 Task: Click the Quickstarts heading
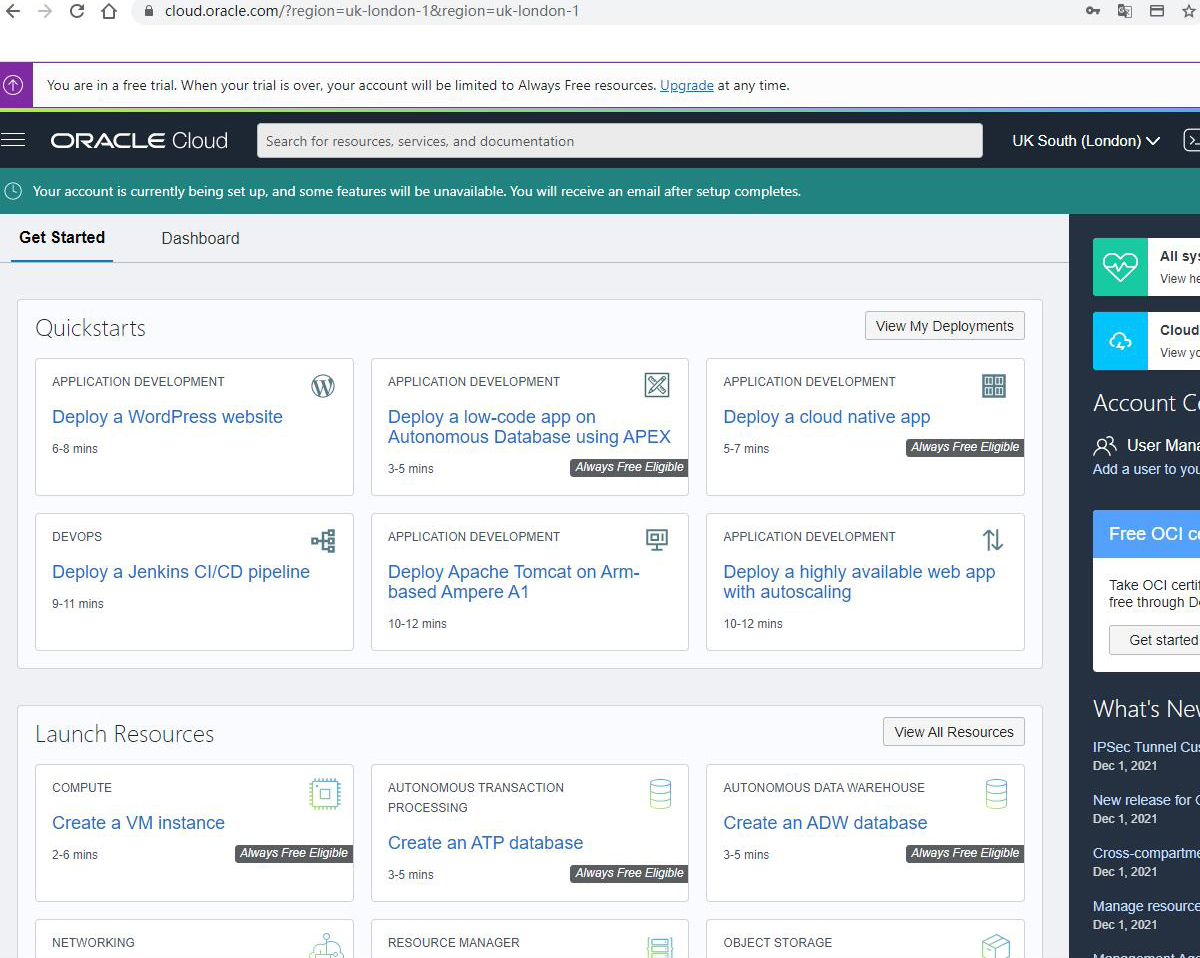pos(90,328)
